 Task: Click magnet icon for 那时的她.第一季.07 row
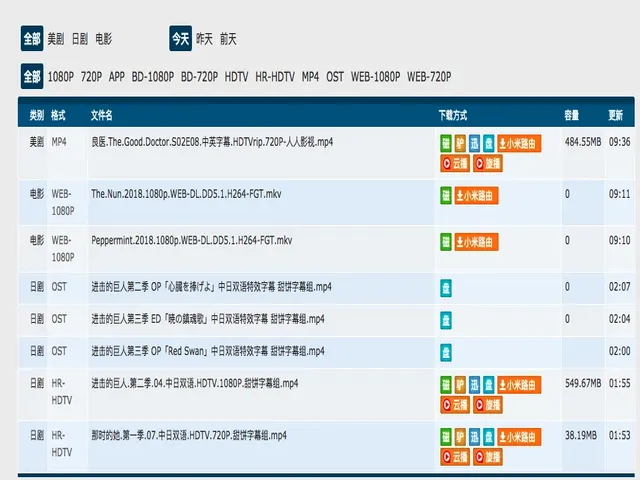pos(446,437)
